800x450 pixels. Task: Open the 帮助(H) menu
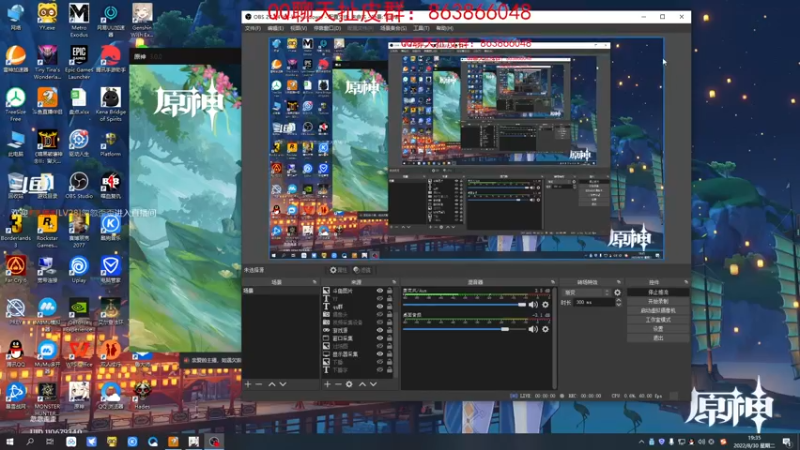point(444,28)
